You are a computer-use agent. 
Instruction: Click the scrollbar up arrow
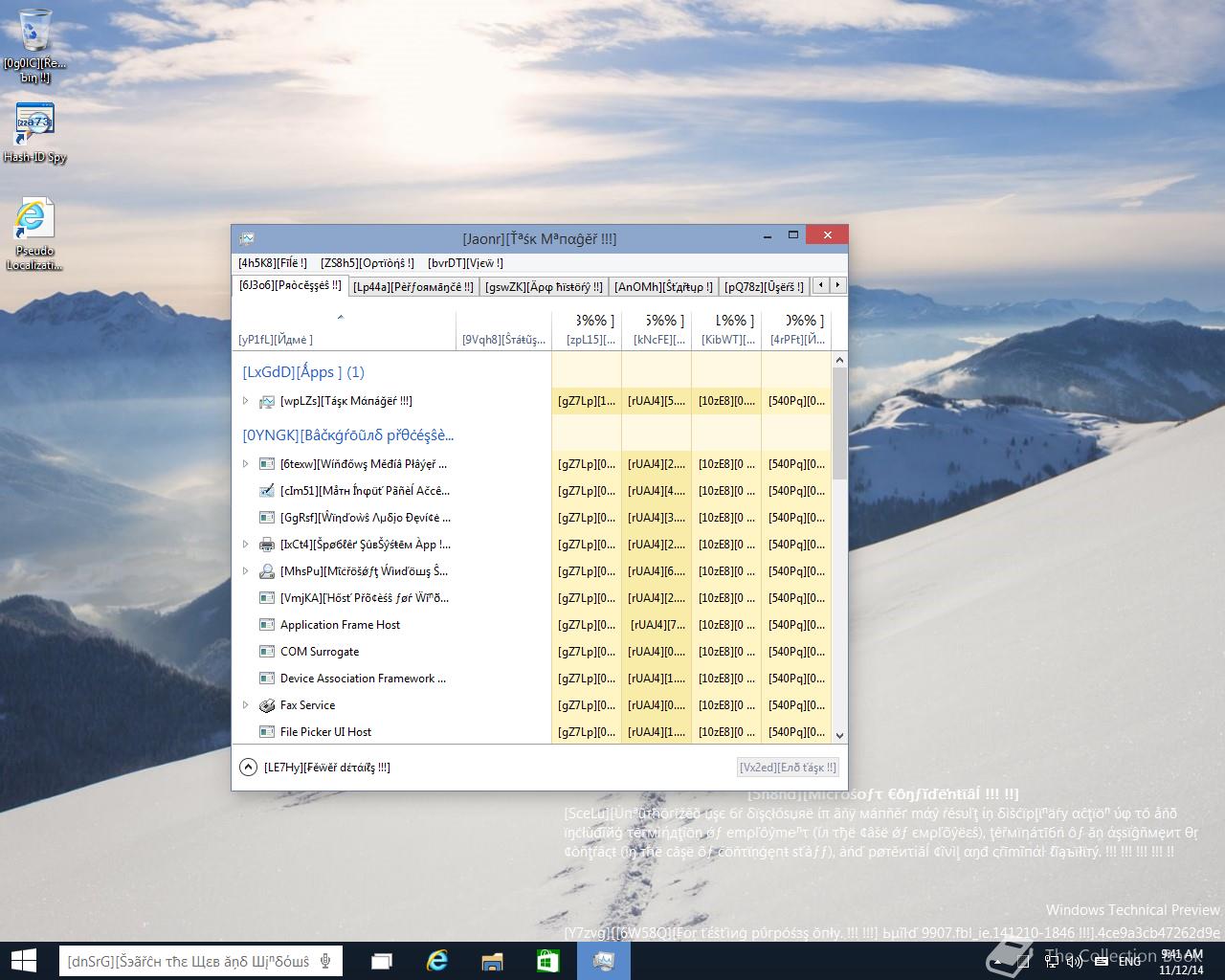[x=840, y=360]
